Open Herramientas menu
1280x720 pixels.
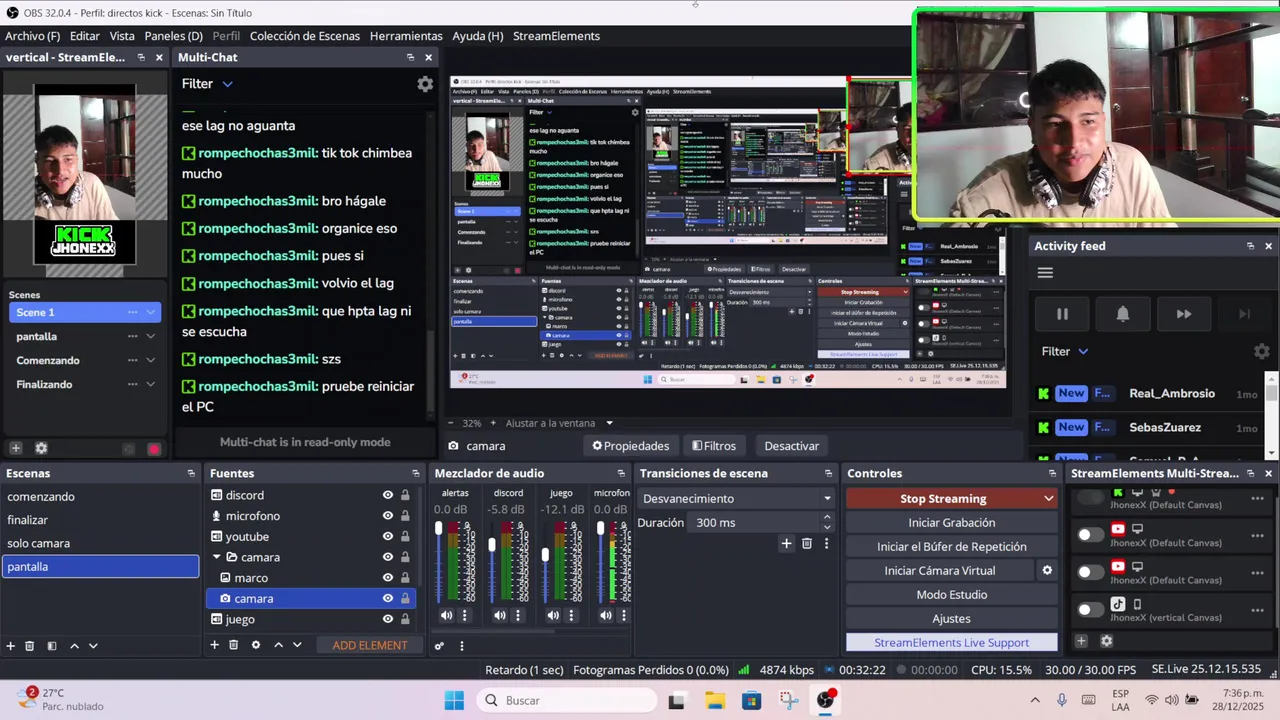tap(406, 36)
